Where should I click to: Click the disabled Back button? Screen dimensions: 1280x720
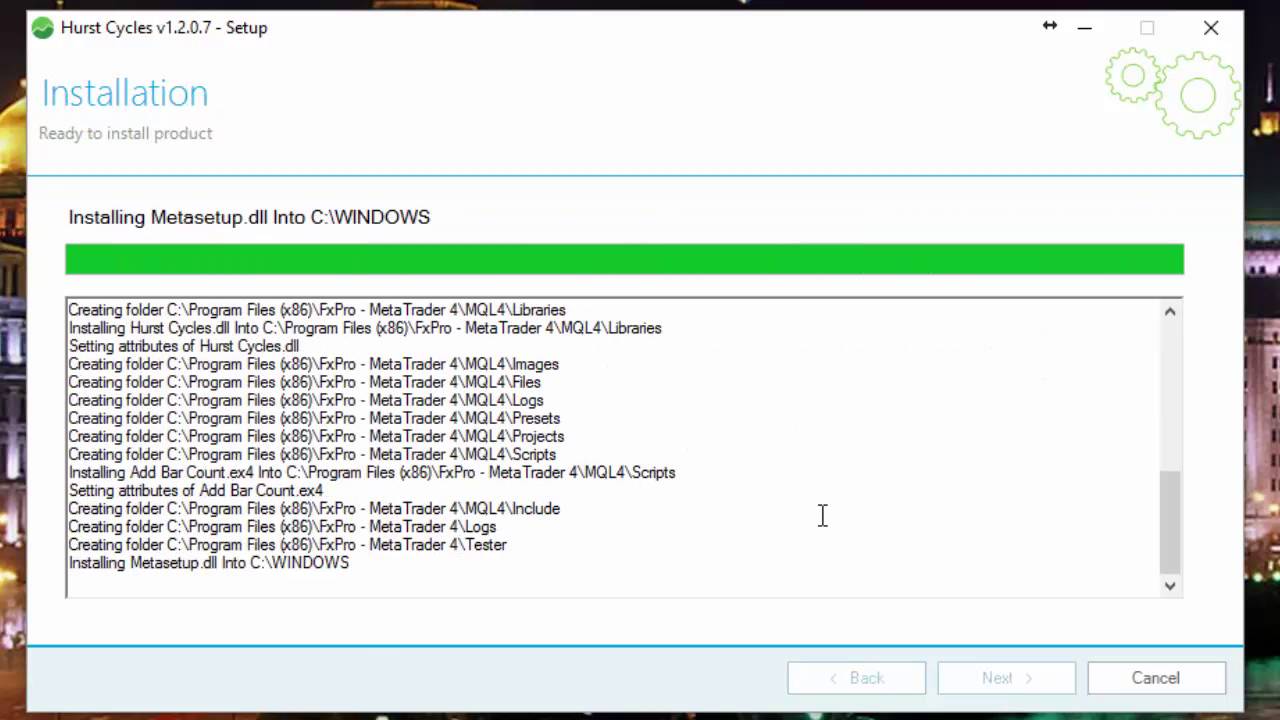point(856,678)
